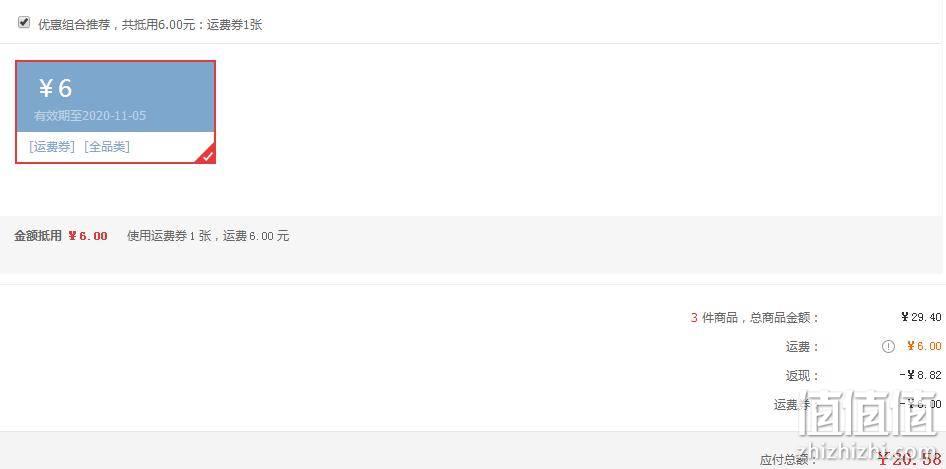This screenshot has height=469, width=946.
Task: Click the 运费 info circle icon
Action: (x=888, y=346)
